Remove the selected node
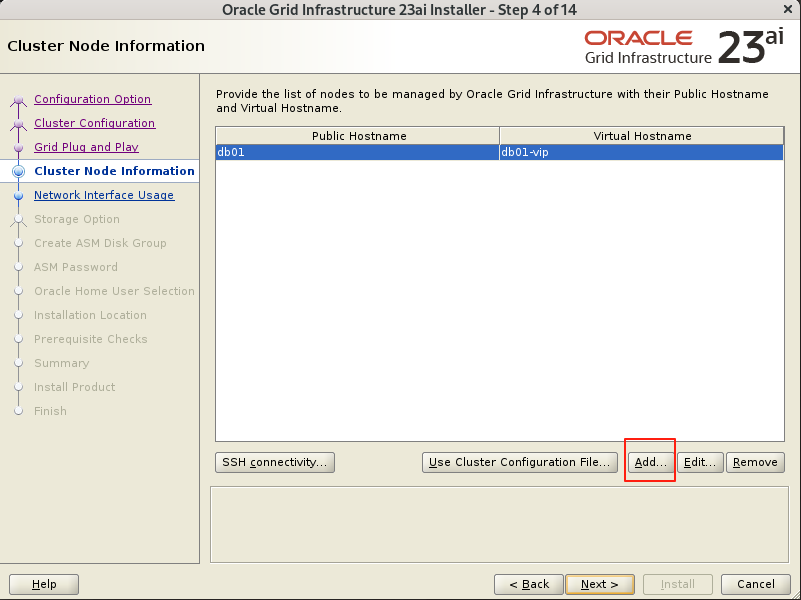 tap(755, 462)
